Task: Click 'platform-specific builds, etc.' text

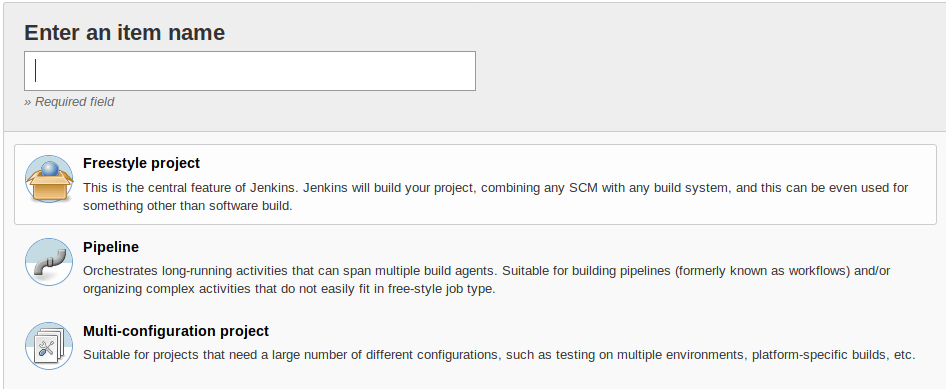Action: coord(834,355)
